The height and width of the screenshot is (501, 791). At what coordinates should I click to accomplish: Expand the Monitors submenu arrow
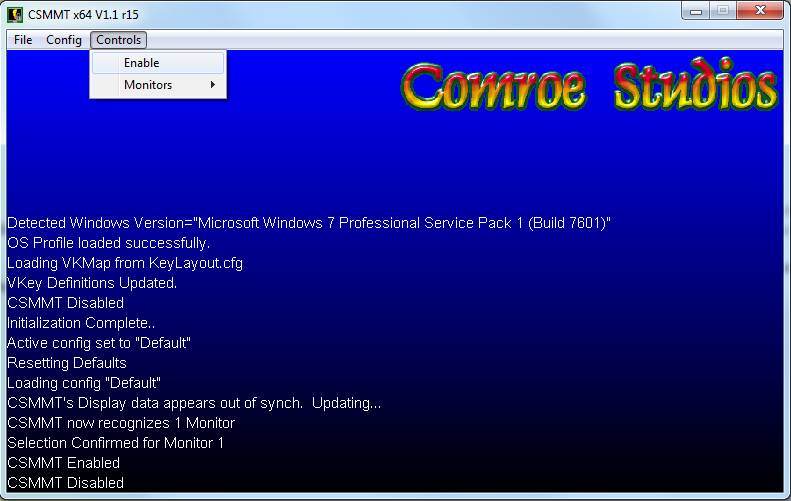pos(213,85)
